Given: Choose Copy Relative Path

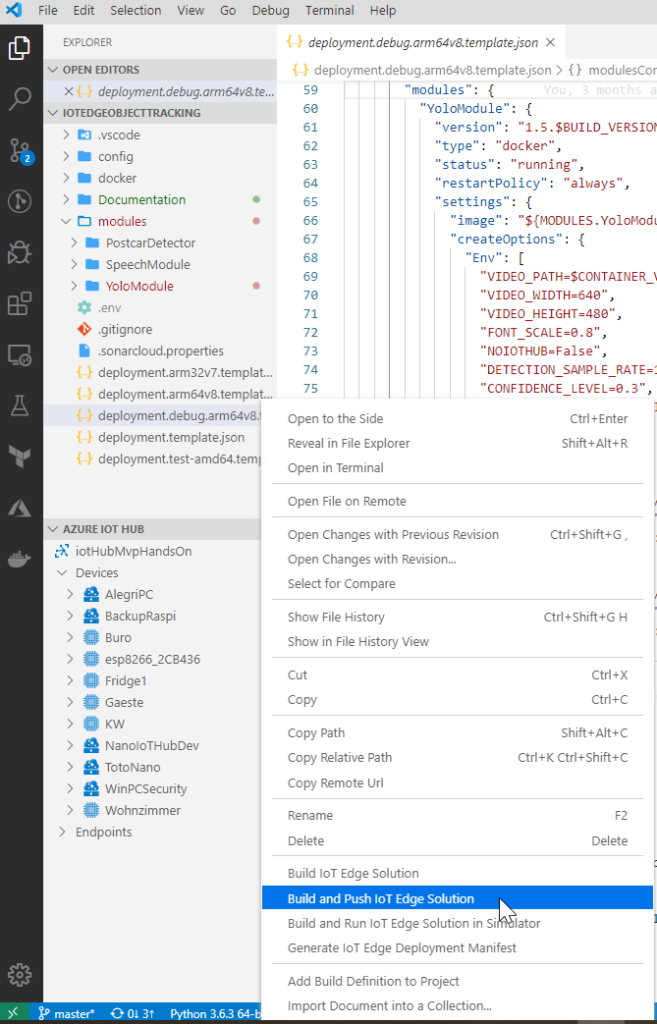Looking at the screenshot, I should pos(457,758).
